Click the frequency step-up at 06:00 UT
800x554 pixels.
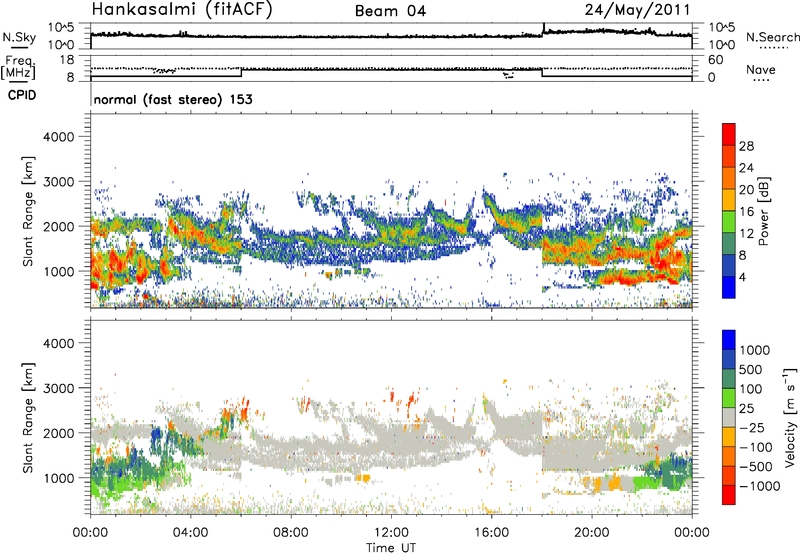[x=241, y=72]
